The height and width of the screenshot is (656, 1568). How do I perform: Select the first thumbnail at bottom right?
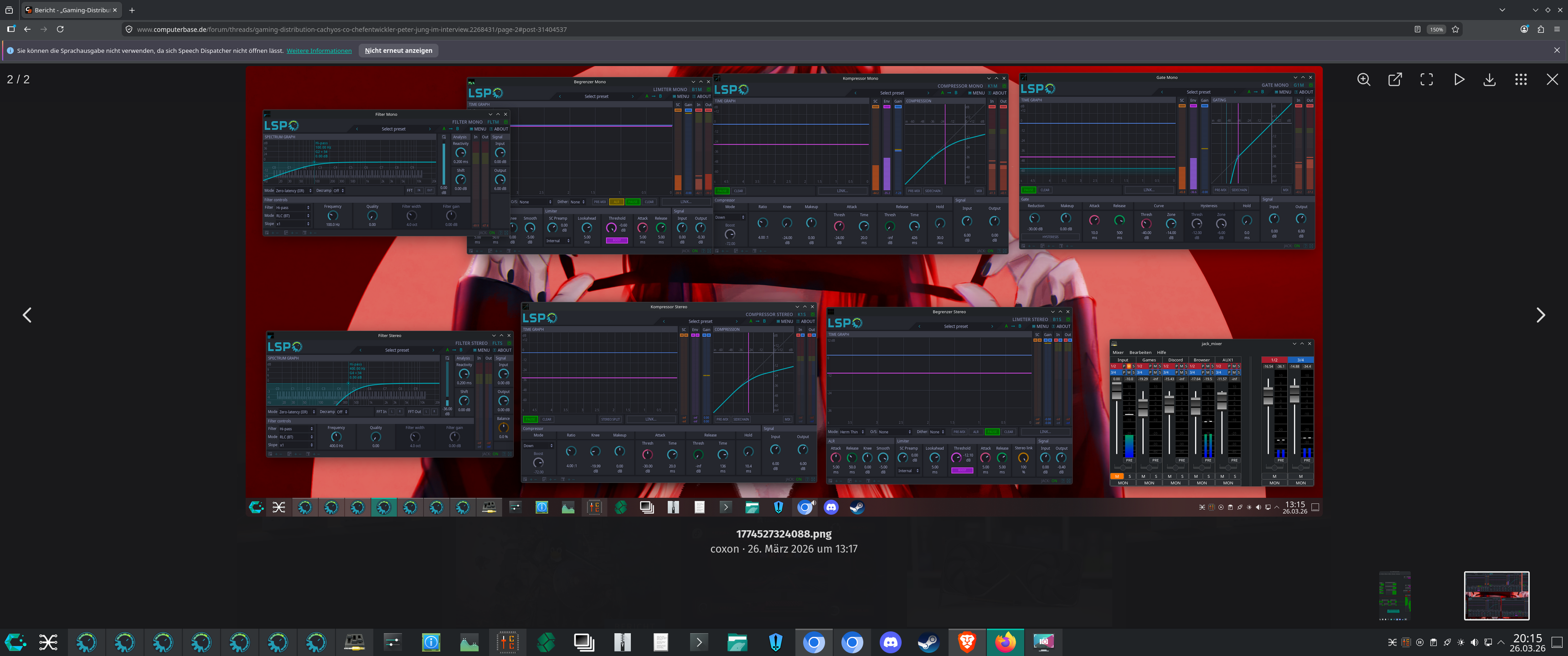pos(1394,595)
